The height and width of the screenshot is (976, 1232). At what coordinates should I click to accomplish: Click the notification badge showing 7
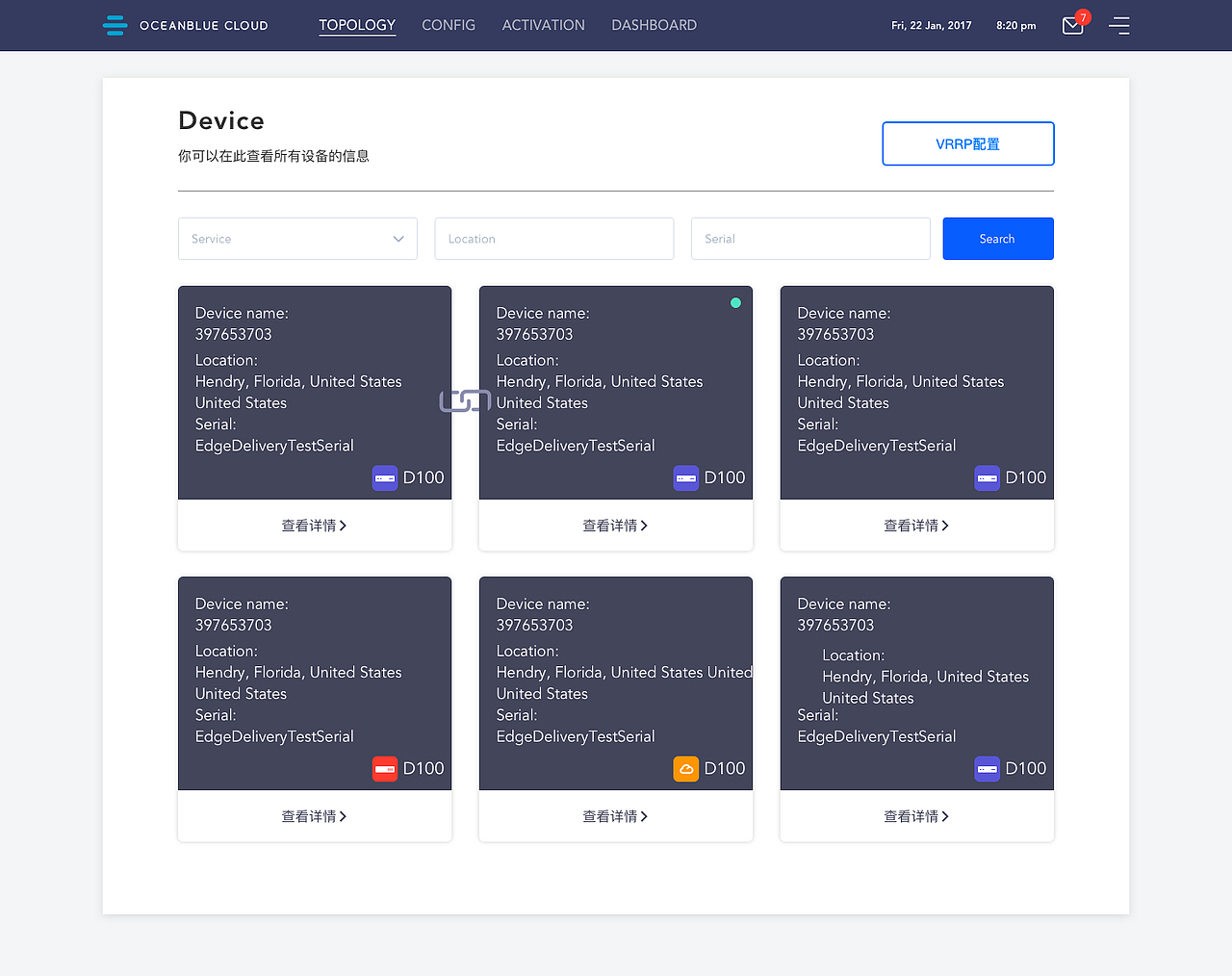pyautogui.click(x=1083, y=17)
